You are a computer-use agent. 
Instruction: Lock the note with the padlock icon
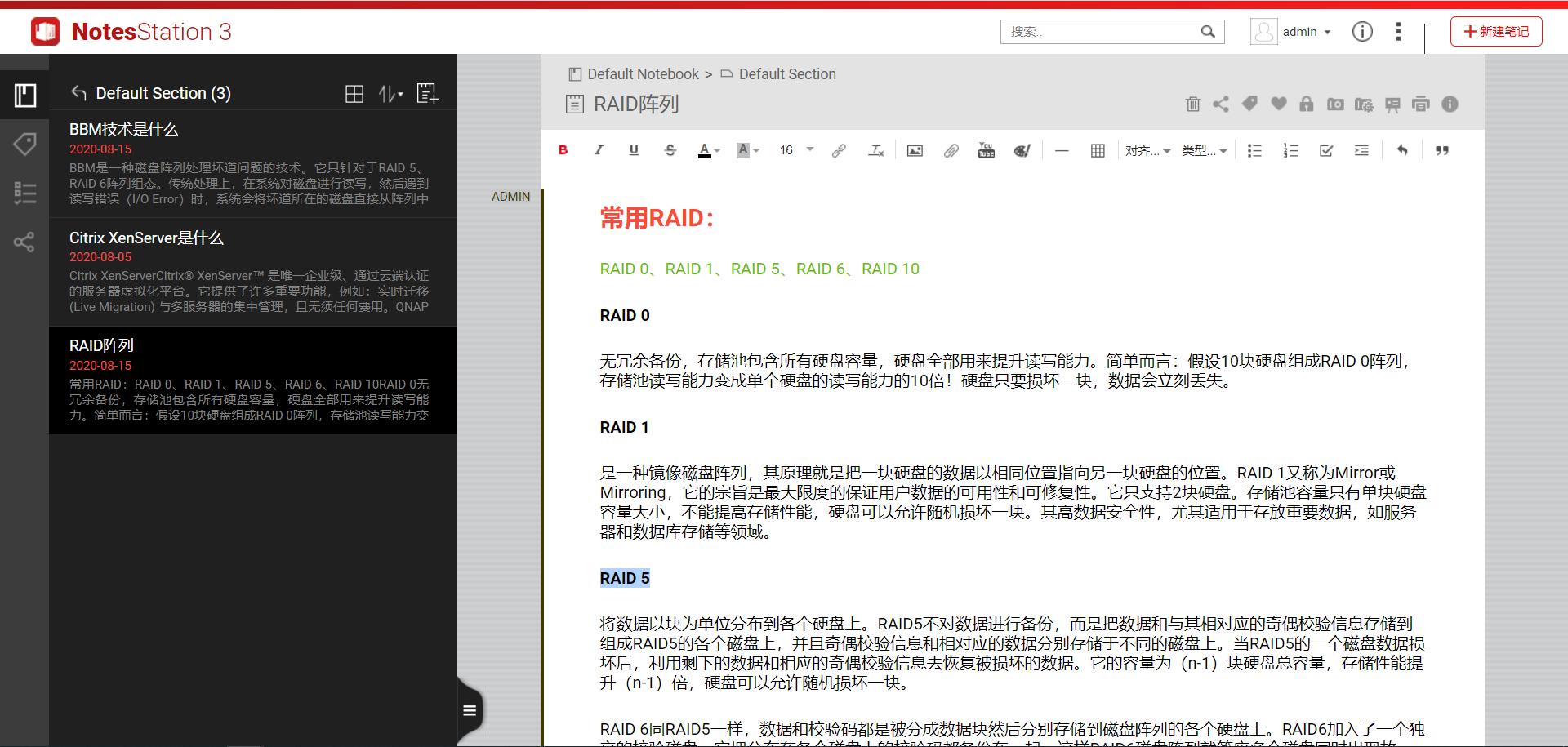coord(1307,104)
